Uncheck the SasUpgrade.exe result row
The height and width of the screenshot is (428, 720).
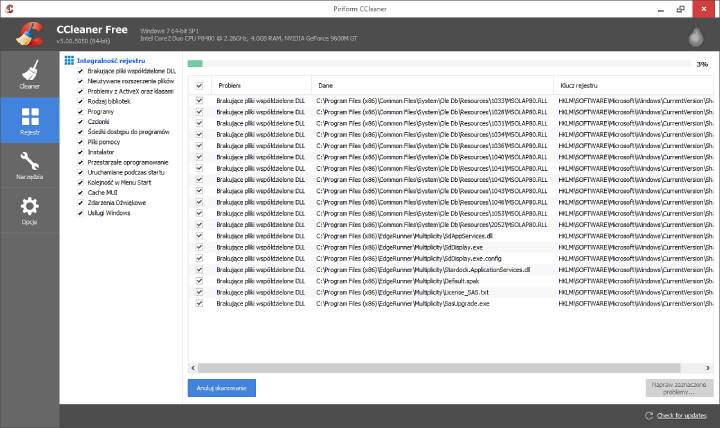coord(199,303)
